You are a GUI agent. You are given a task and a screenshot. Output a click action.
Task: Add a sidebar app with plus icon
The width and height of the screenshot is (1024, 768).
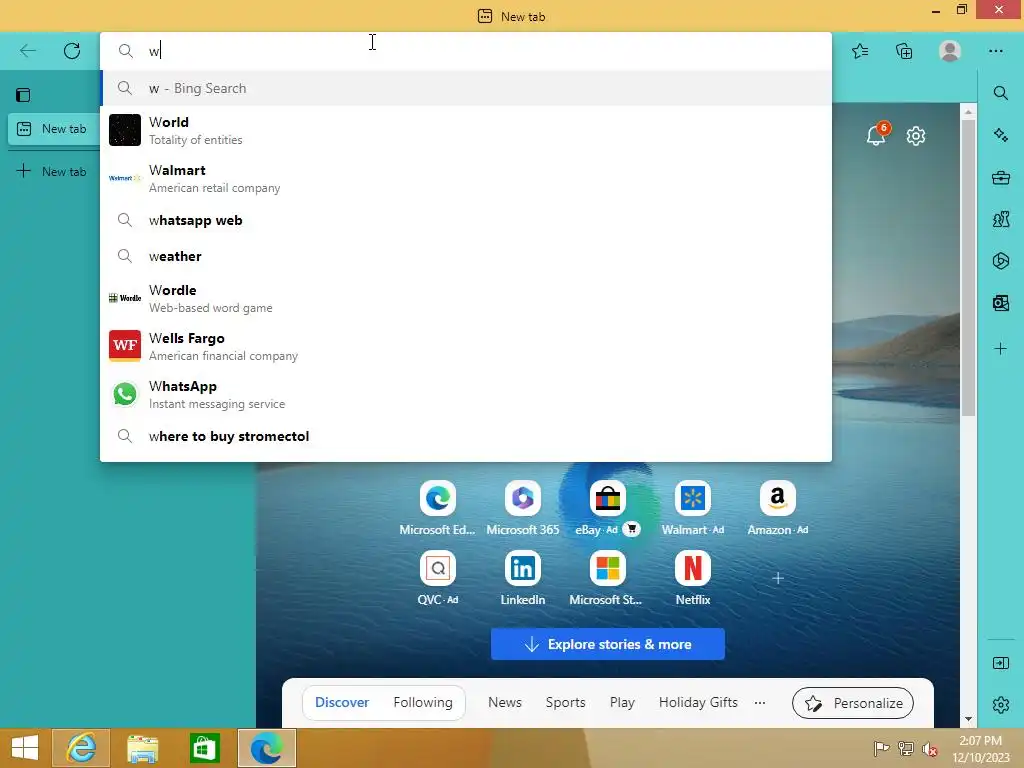pyautogui.click(x=1000, y=349)
